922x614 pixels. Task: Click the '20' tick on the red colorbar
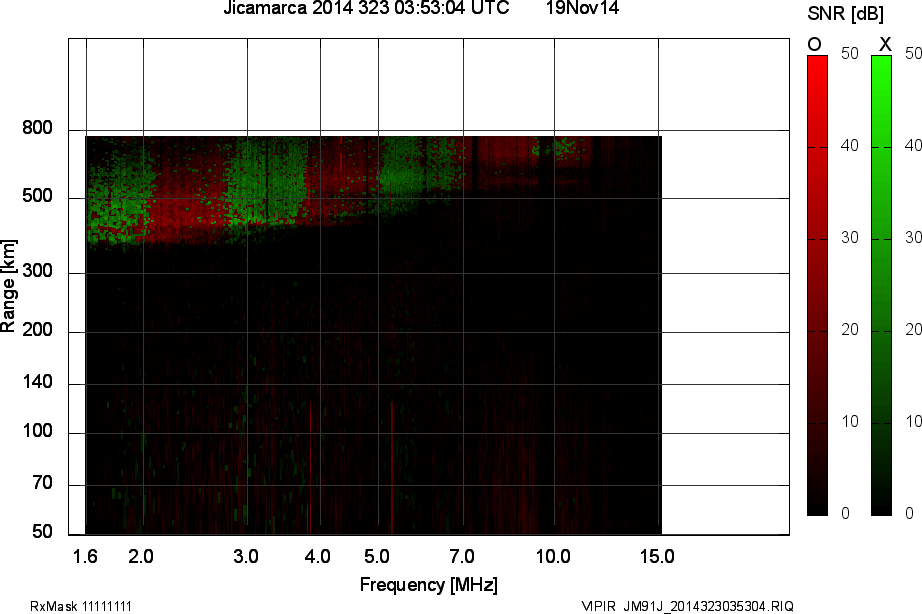point(850,329)
